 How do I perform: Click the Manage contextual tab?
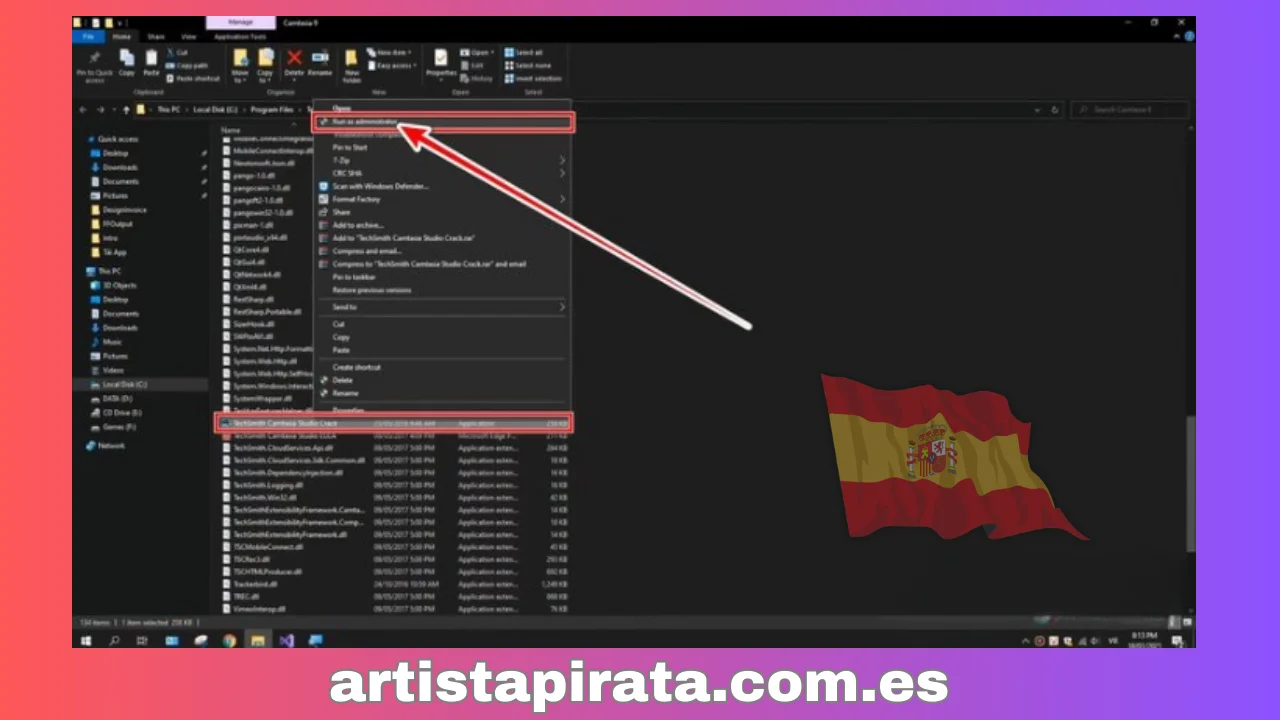coord(241,22)
